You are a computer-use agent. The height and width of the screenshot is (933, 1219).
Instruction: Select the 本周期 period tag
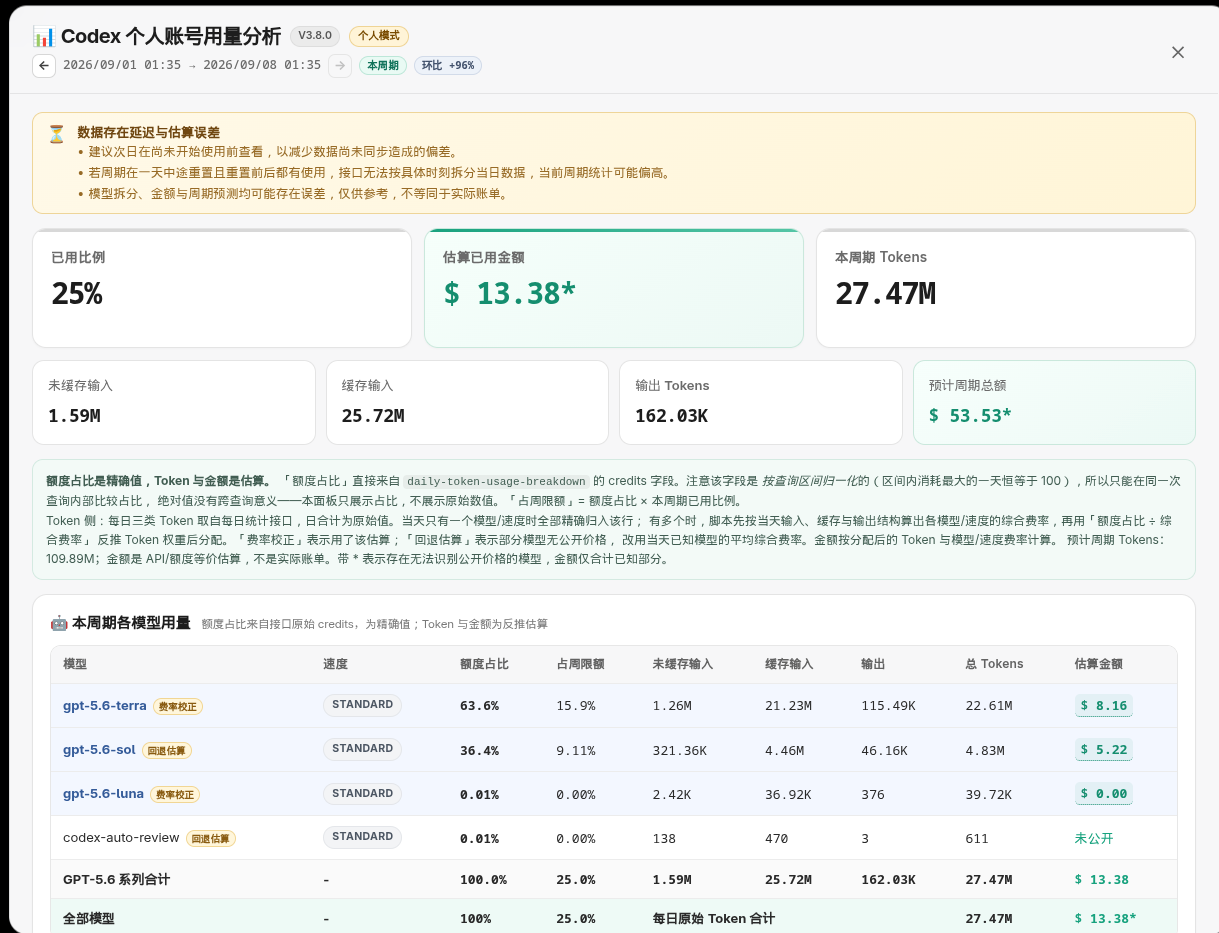pos(383,66)
